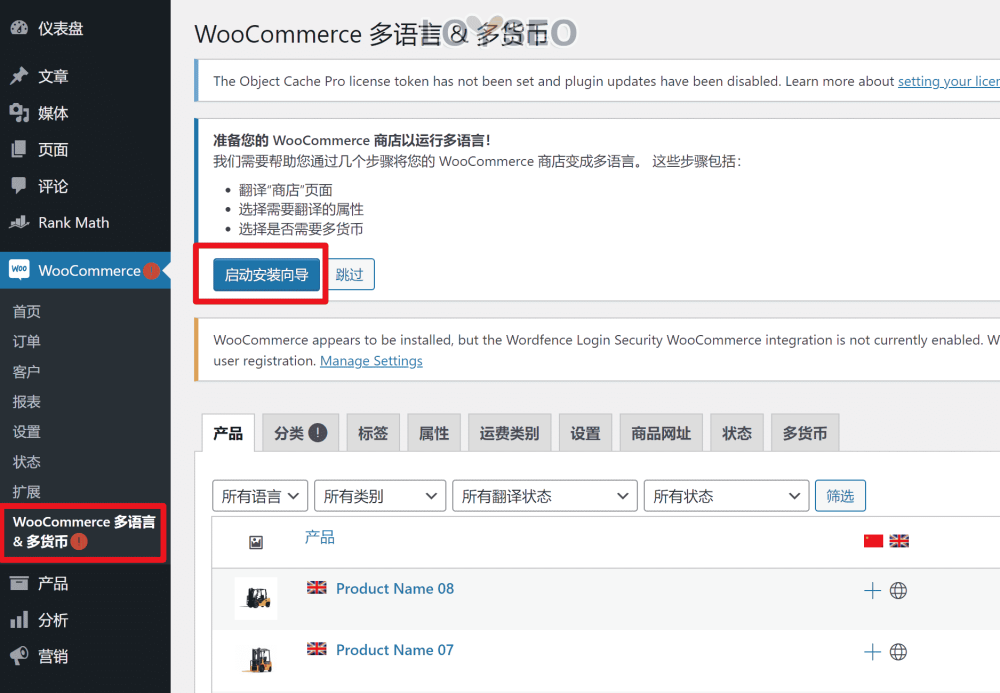The height and width of the screenshot is (693, 1000).
Task: Click the 启动安装向导 button
Action: [266, 275]
